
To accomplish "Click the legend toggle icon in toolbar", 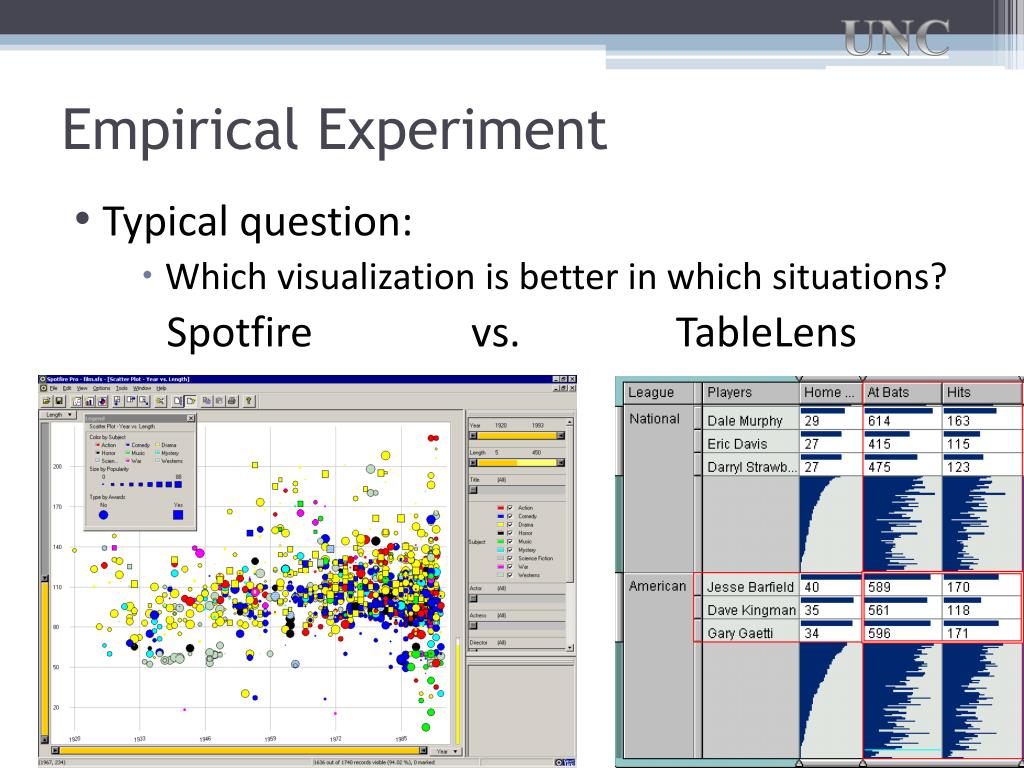I will pos(191,401).
